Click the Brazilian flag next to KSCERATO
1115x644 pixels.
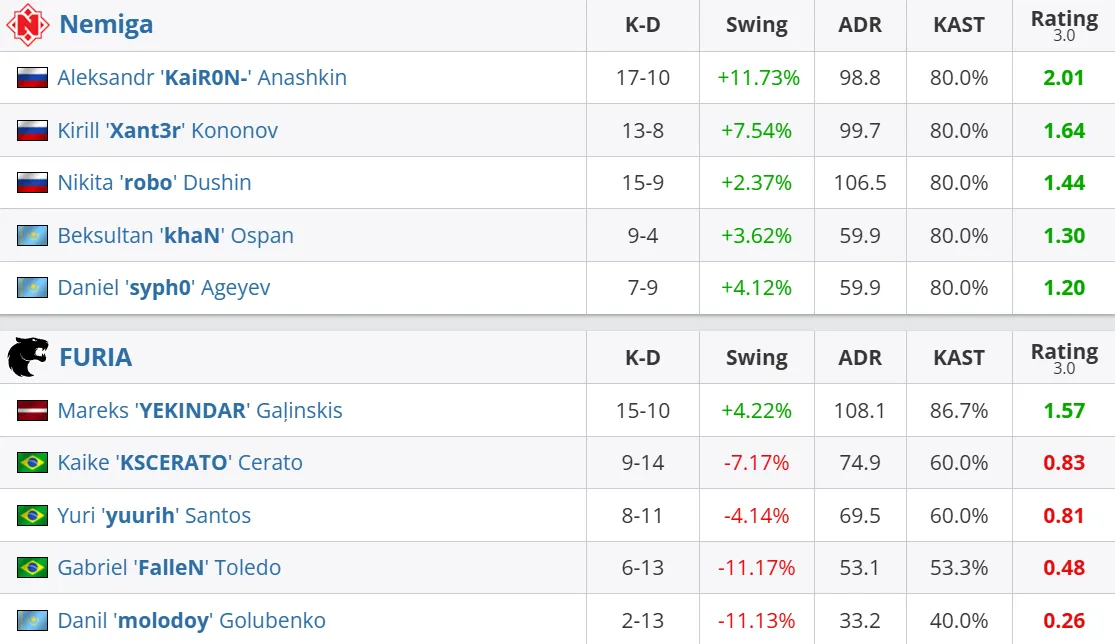32,463
